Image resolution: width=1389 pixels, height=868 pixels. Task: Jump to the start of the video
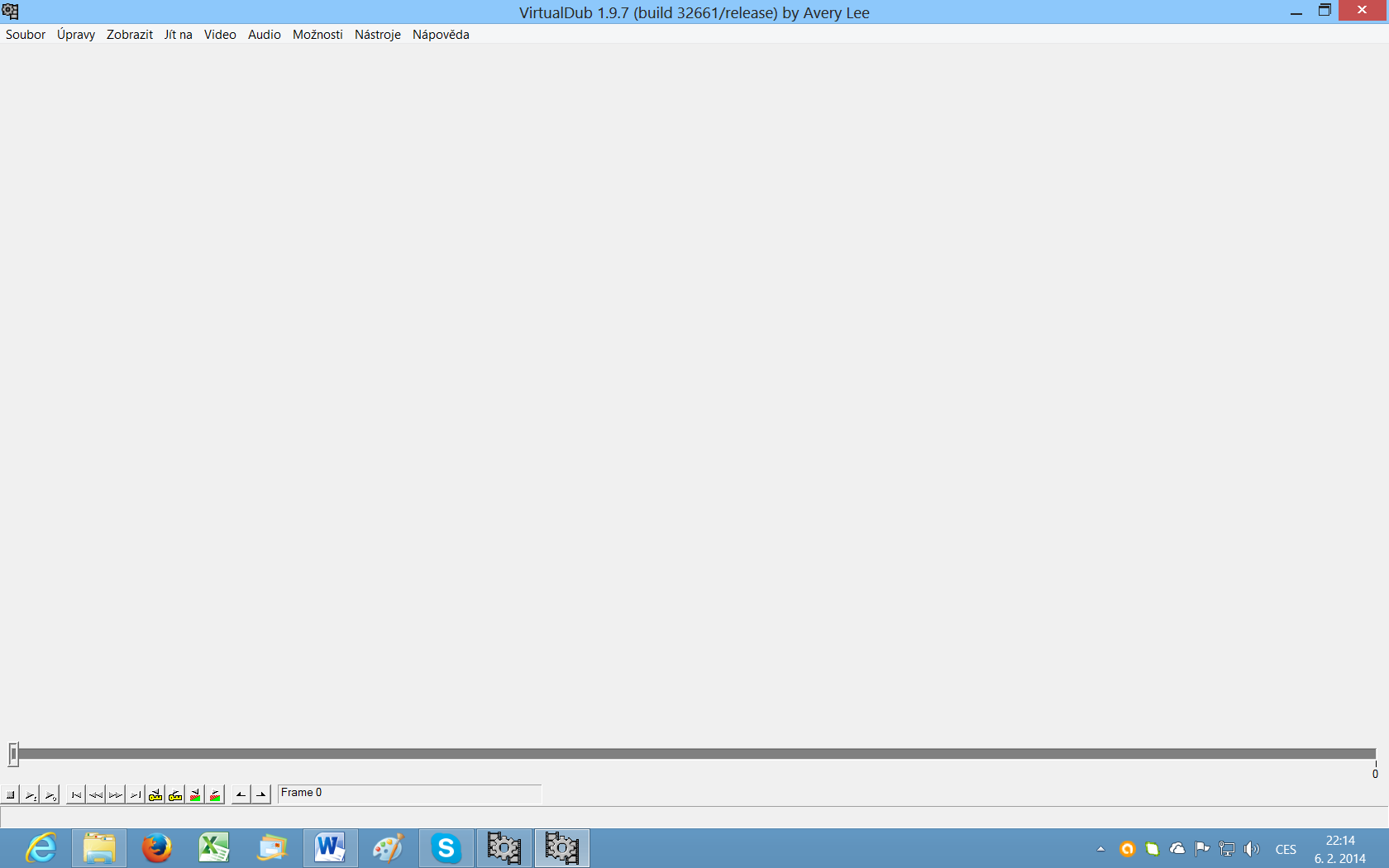(x=76, y=795)
